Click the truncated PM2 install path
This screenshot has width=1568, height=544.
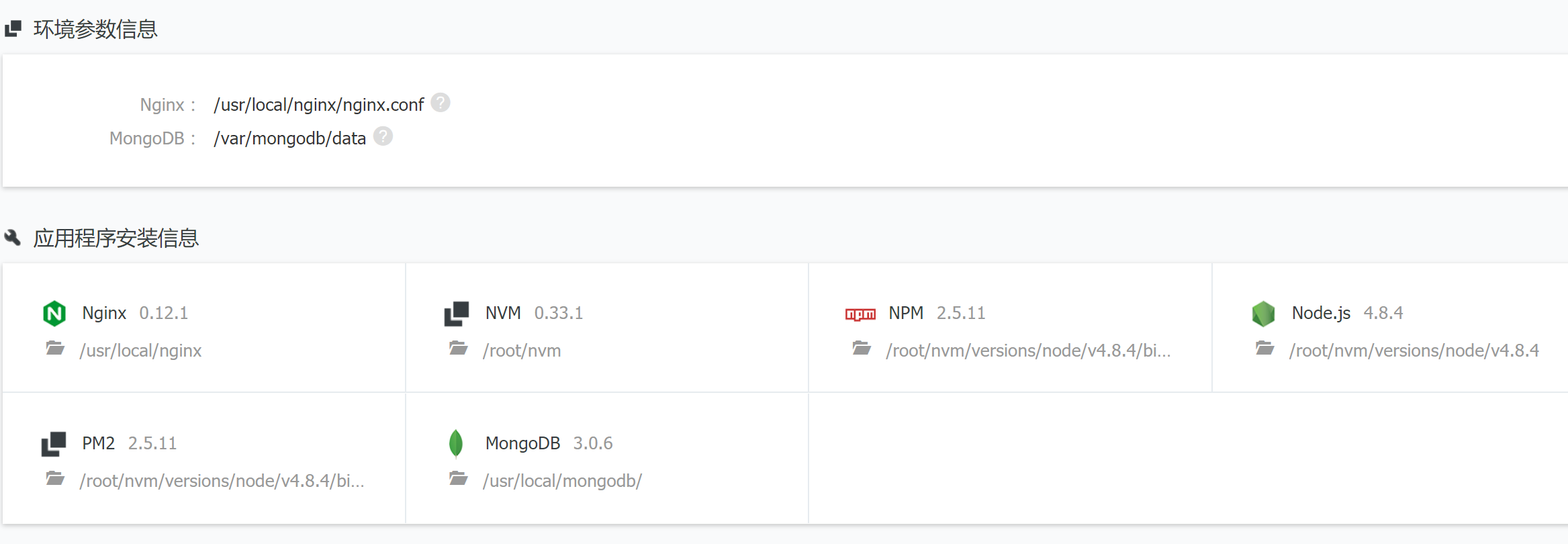pyautogui.click(x=222, y=481)
